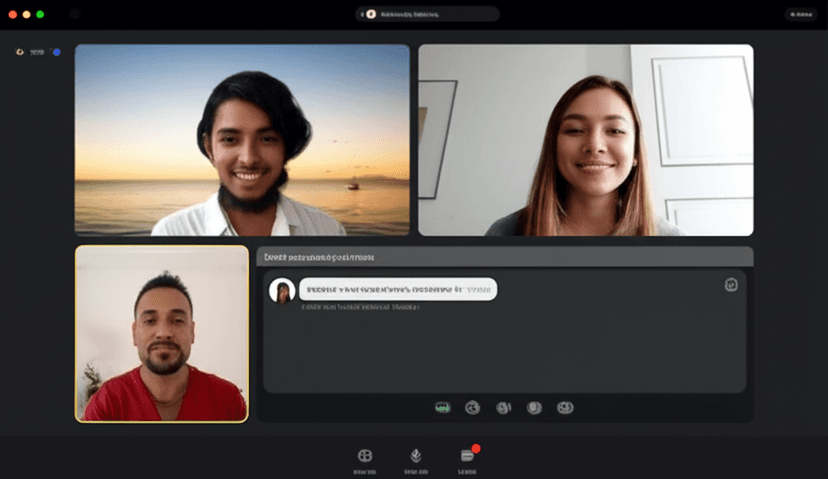Click the green icon below the chat panel

(443, 407)
